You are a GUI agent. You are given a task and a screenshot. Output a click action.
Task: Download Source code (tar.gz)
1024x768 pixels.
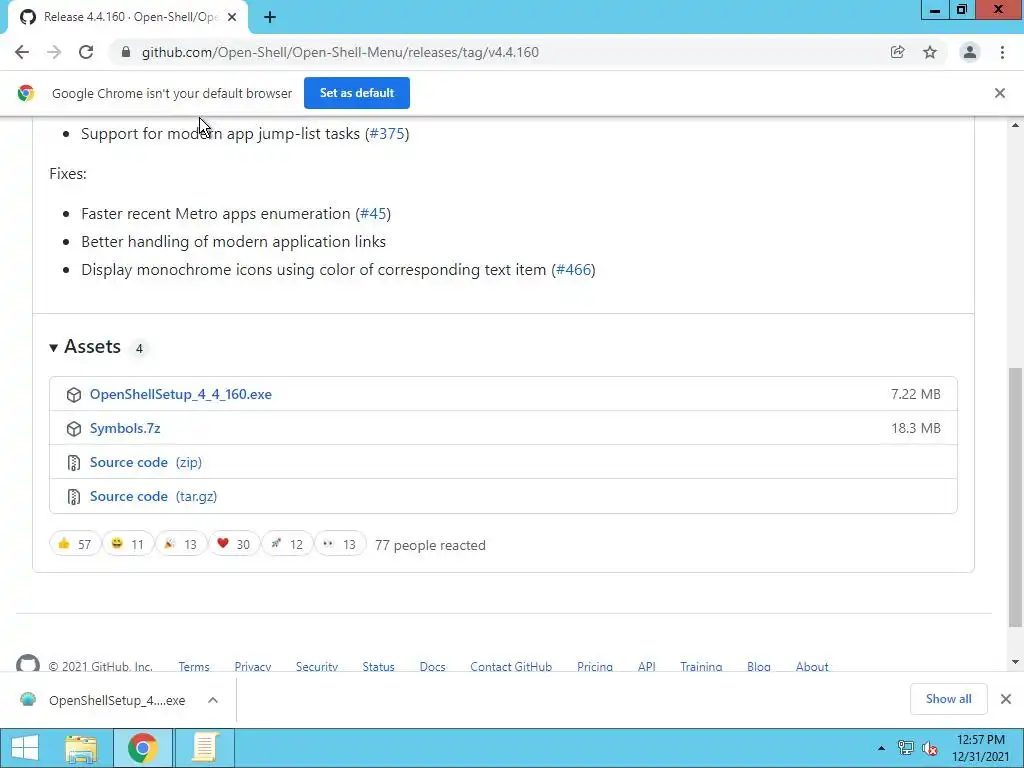pos(153,496)
